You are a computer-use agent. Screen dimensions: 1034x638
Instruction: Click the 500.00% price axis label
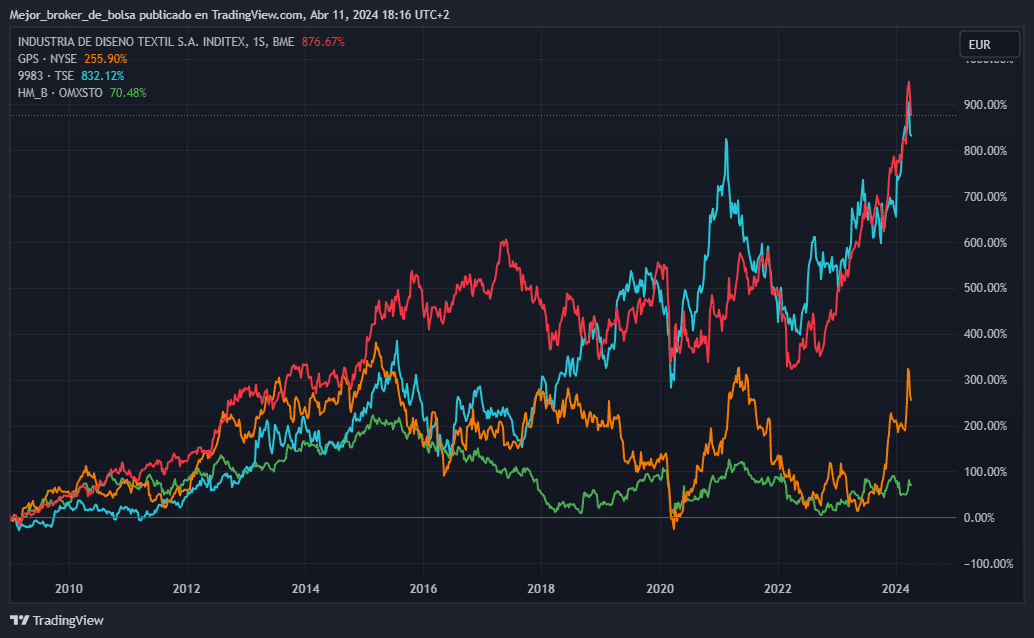click(x=985, y=288)
